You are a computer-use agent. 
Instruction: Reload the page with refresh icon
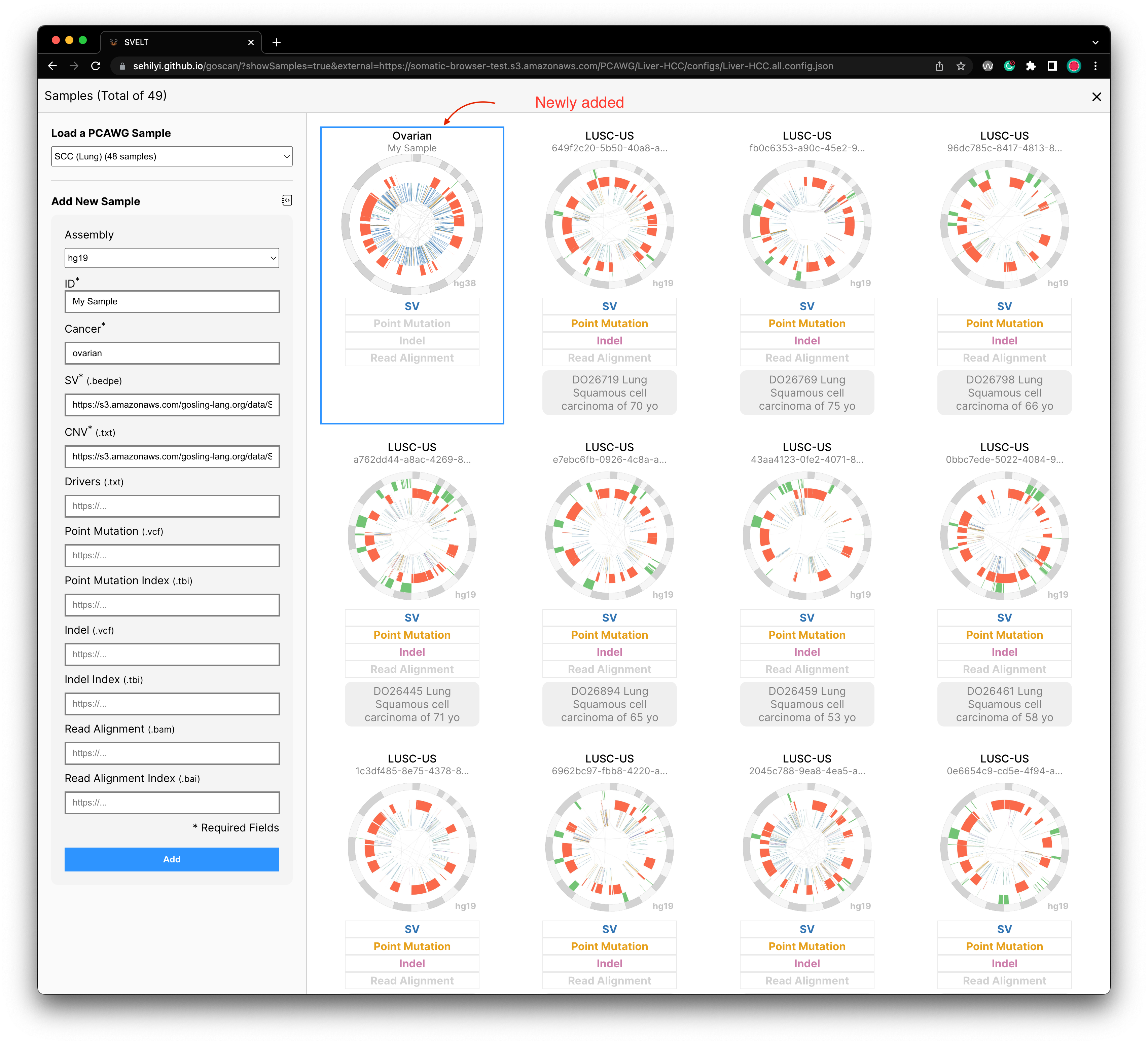(x=96, y=66)
